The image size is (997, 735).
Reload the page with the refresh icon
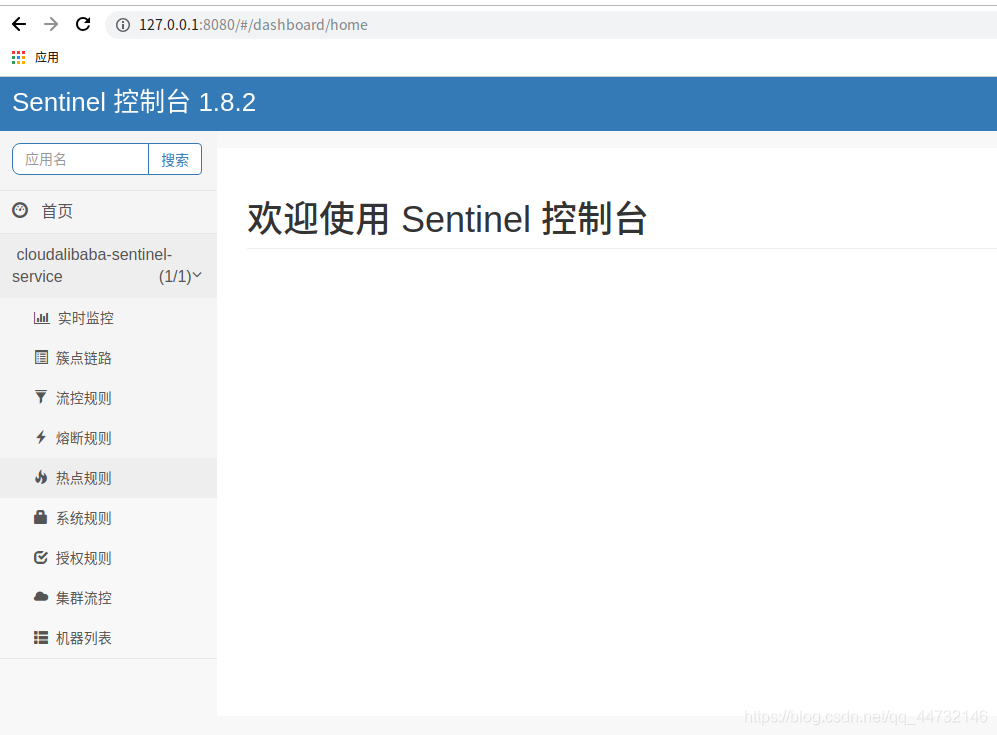(x=83, y=24)
